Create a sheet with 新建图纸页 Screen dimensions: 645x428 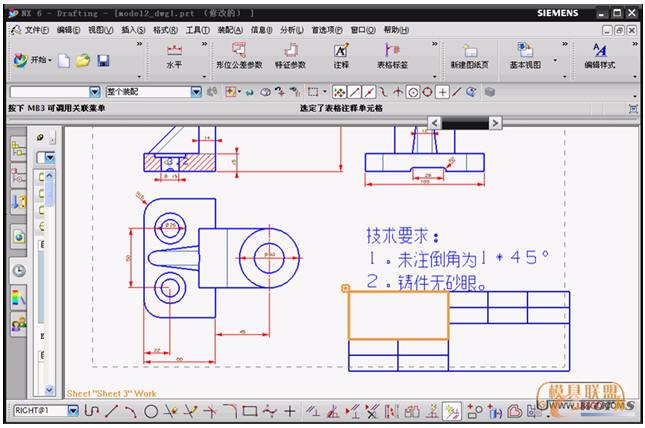(470, 56)
